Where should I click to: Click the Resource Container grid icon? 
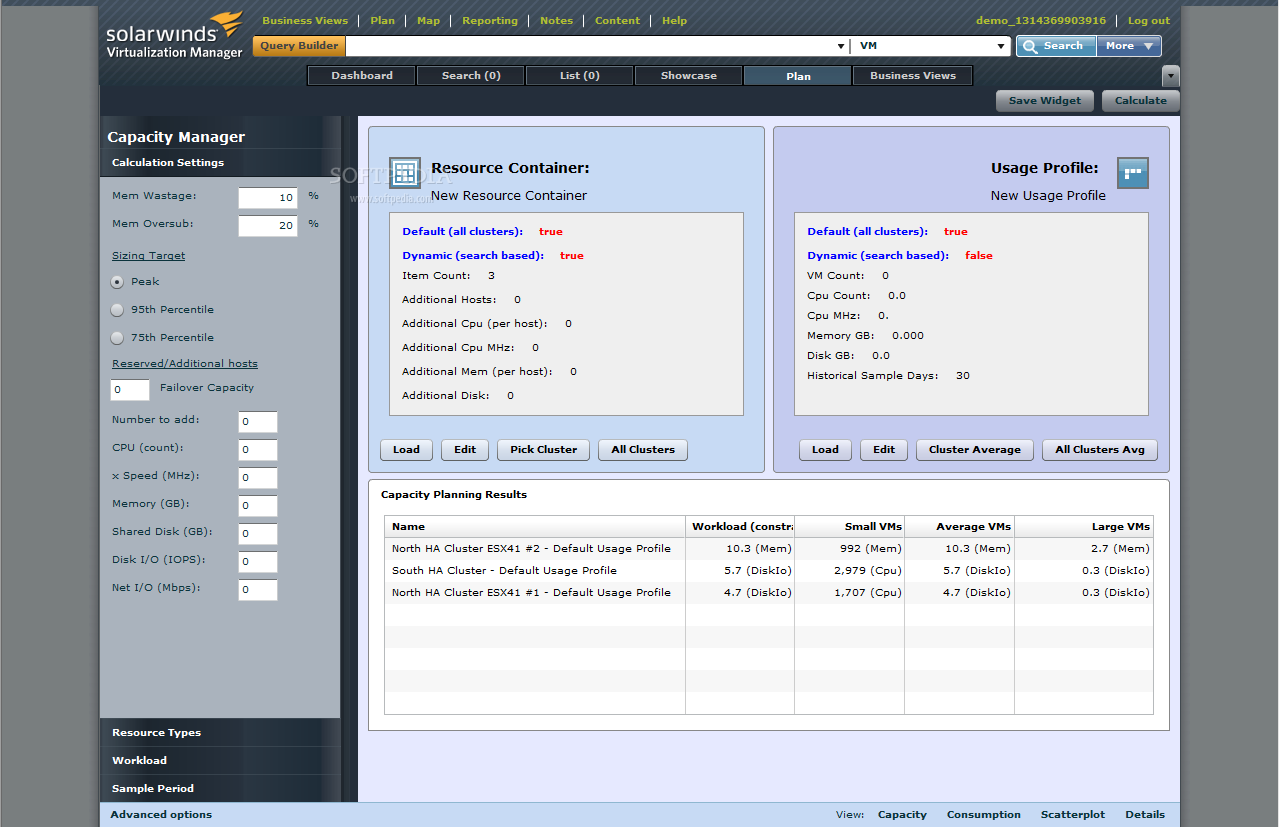404,173
